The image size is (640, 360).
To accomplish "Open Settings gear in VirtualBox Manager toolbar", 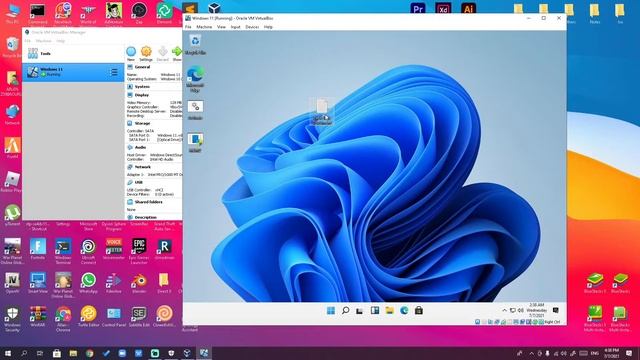I will point(146,51).
